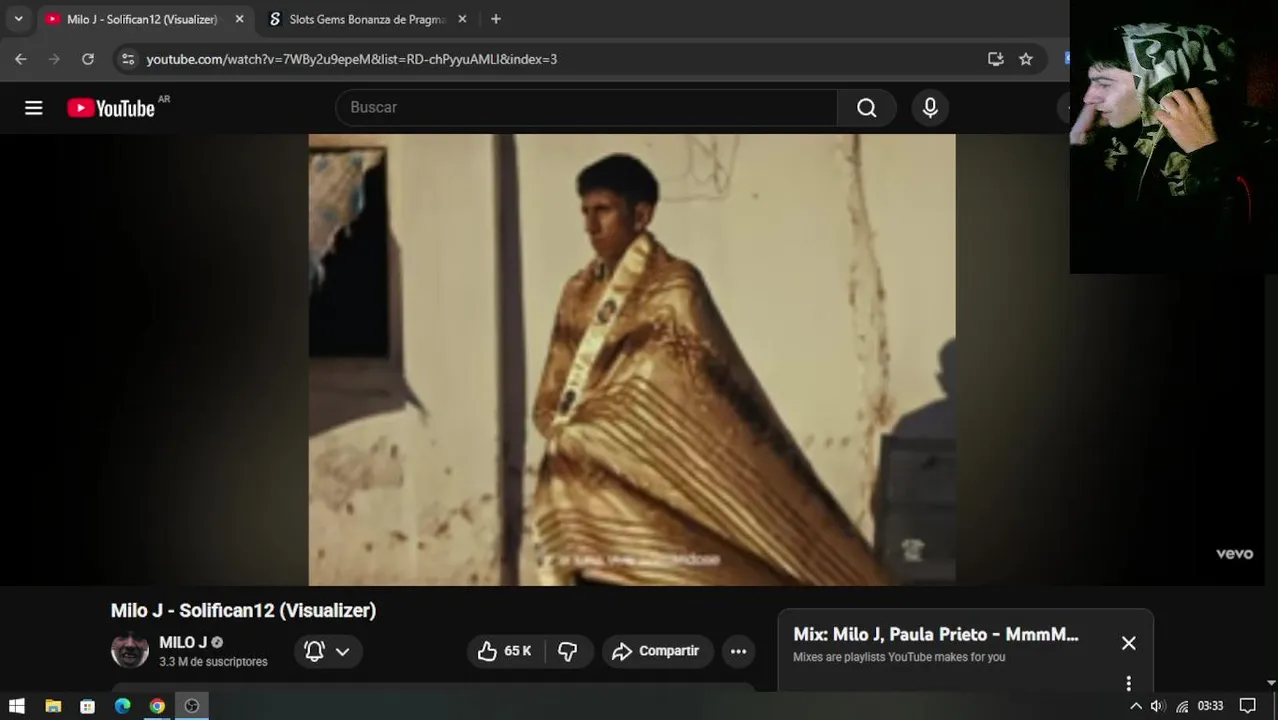
Task: Show hidden system tray icons
Action: 1135,706
